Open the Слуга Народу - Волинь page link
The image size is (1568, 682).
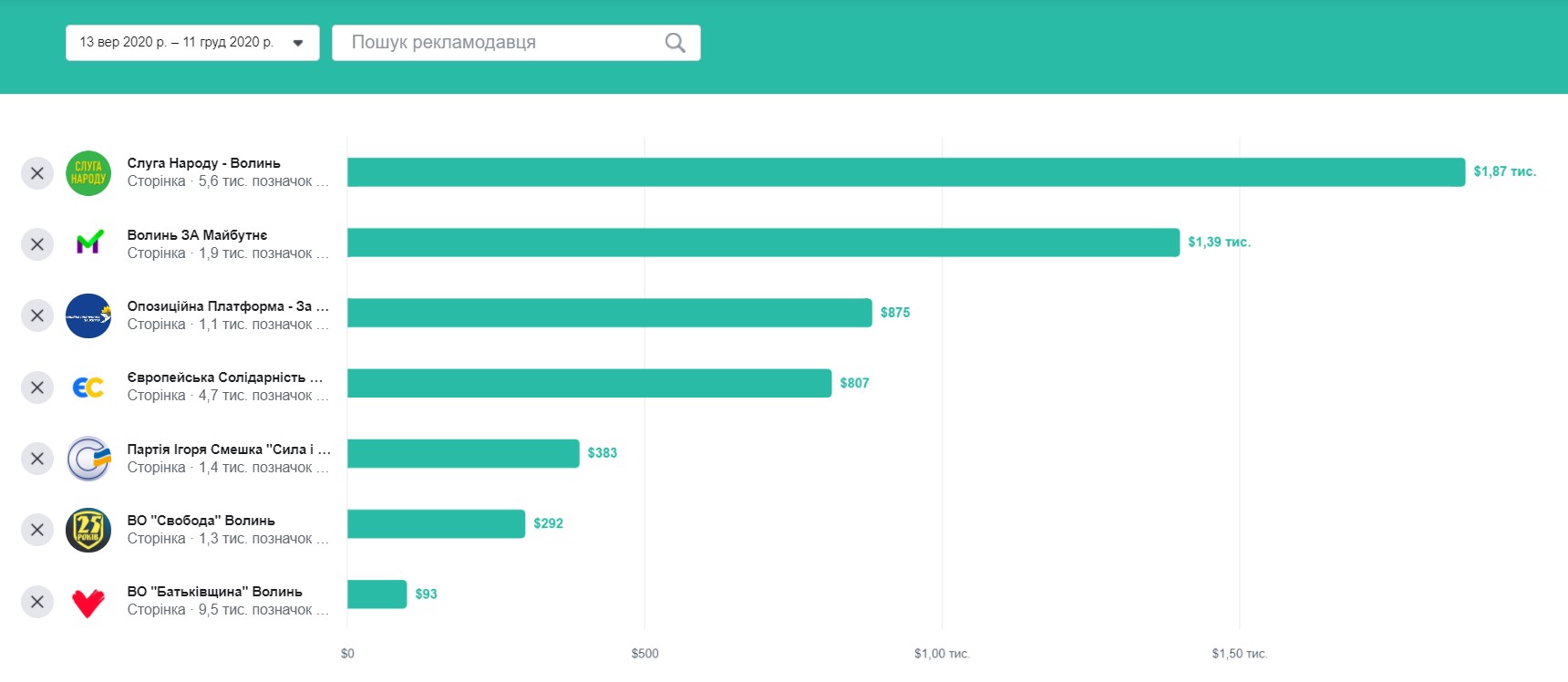click(x=203, y=163)
